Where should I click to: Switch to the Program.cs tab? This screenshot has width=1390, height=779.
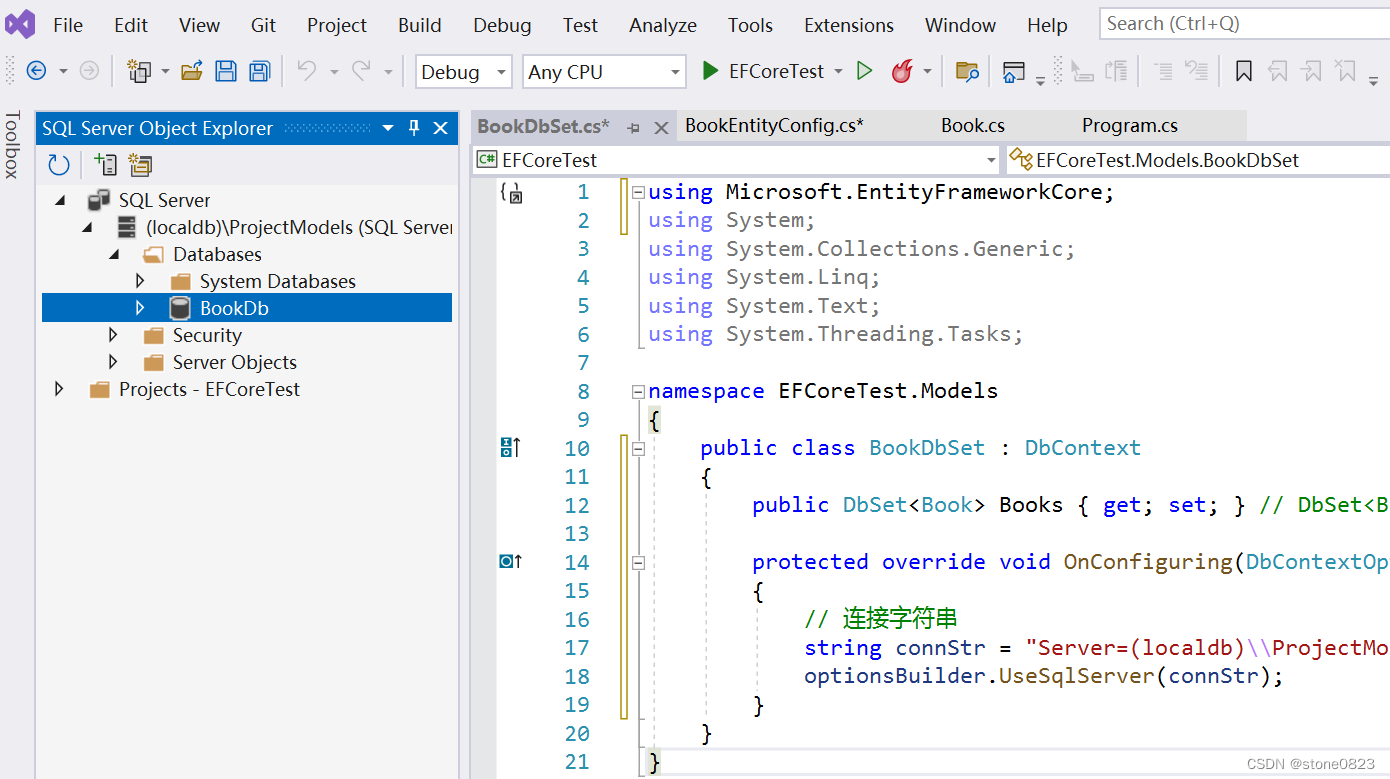click(x=1130, y=126)
